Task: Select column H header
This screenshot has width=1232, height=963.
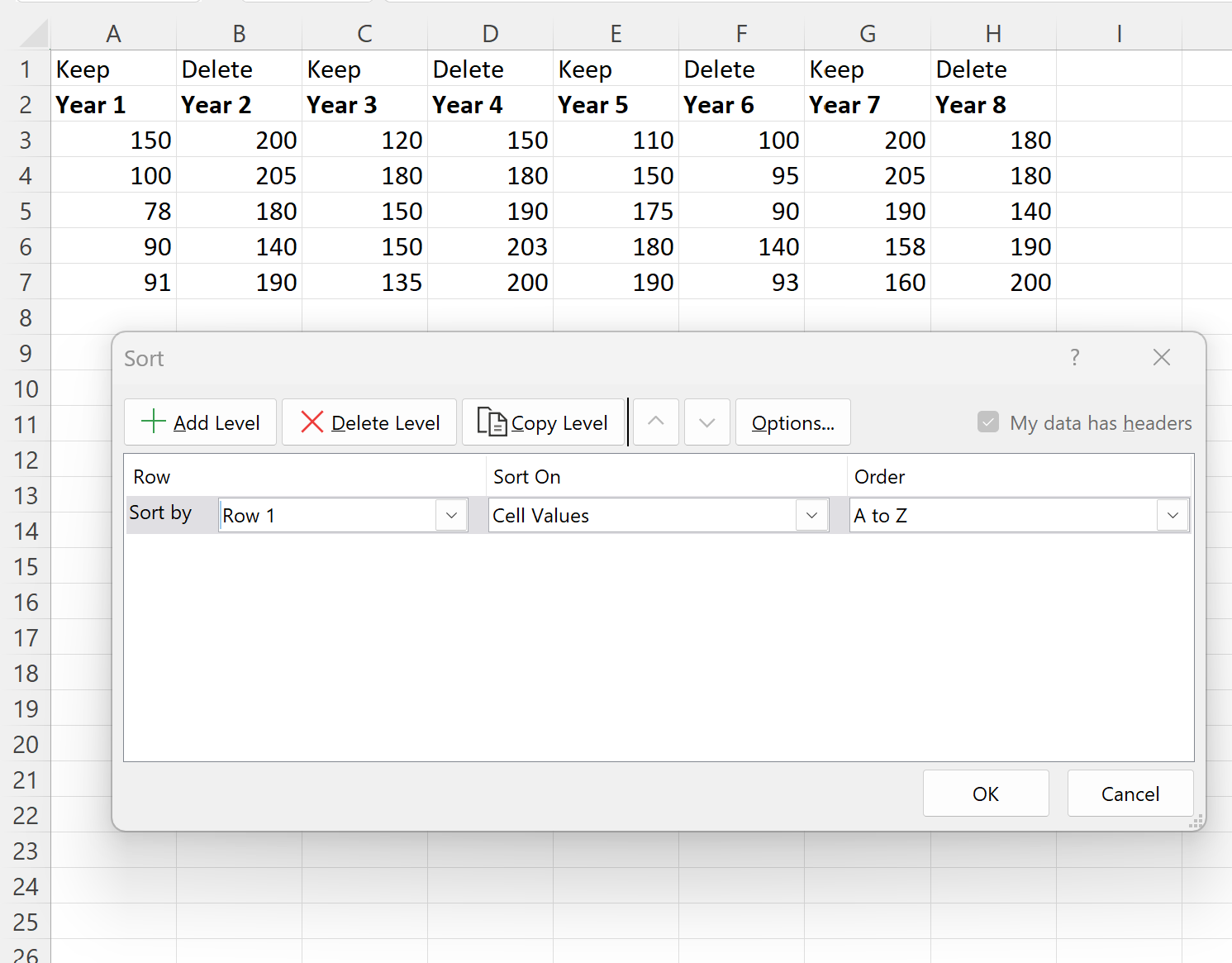Action: click(992, 33)
